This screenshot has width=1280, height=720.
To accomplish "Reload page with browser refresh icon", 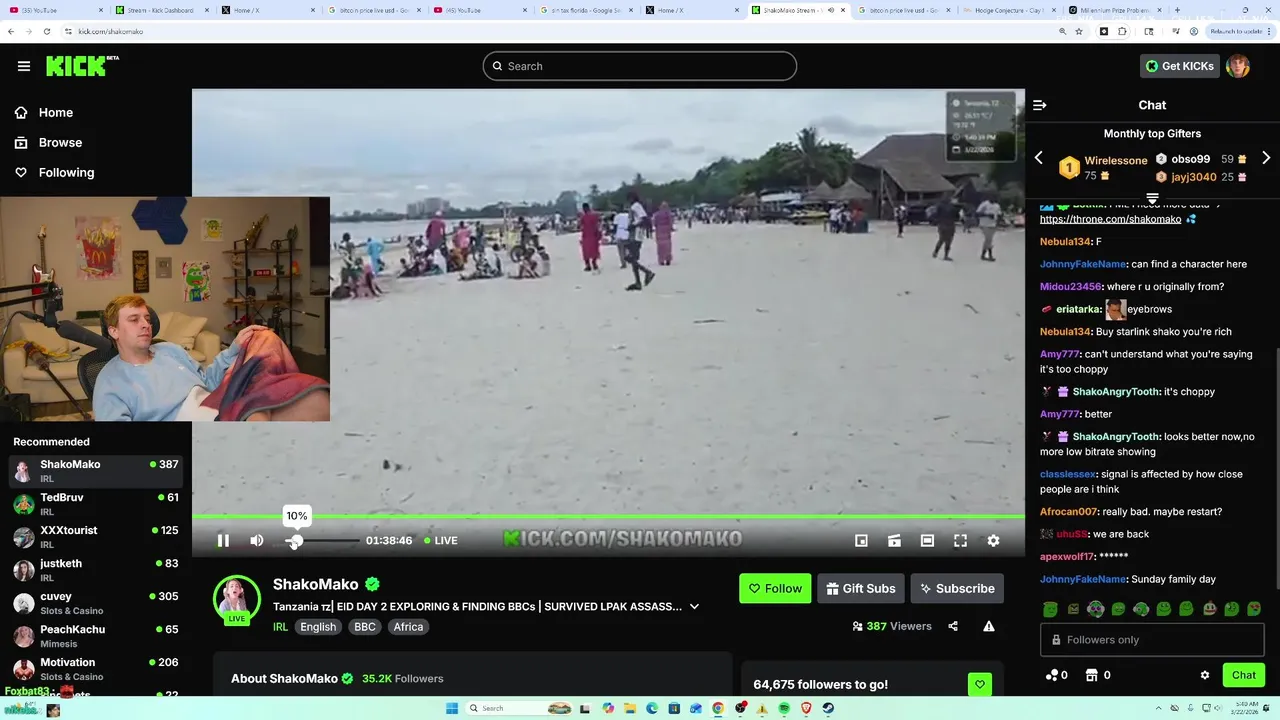I will tap(47, 31).
